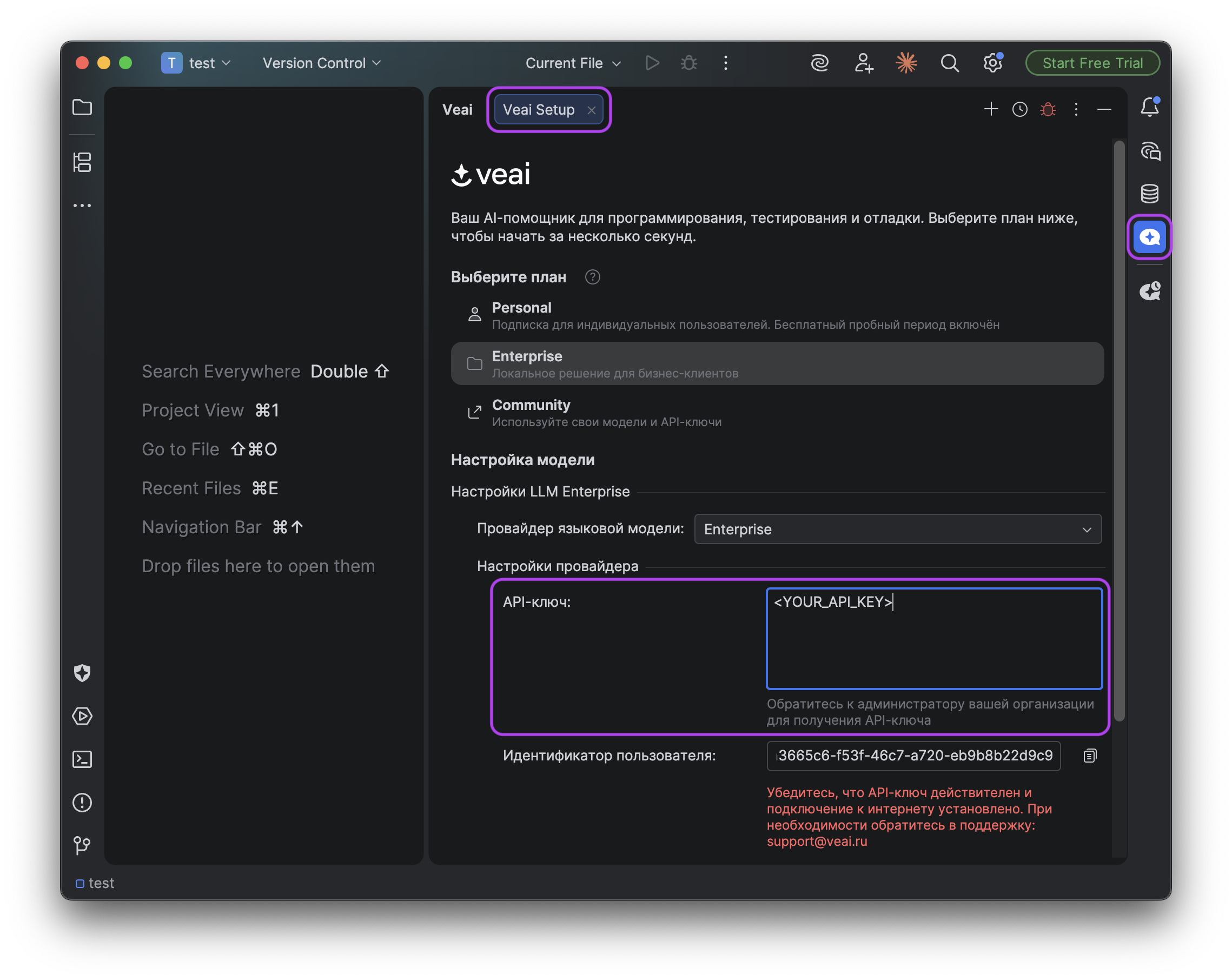The height and width of the screenshot is (980, 1232).
Task: Click the Run button in toolbar
Action: pyautogui.click(x=652, y=63)
